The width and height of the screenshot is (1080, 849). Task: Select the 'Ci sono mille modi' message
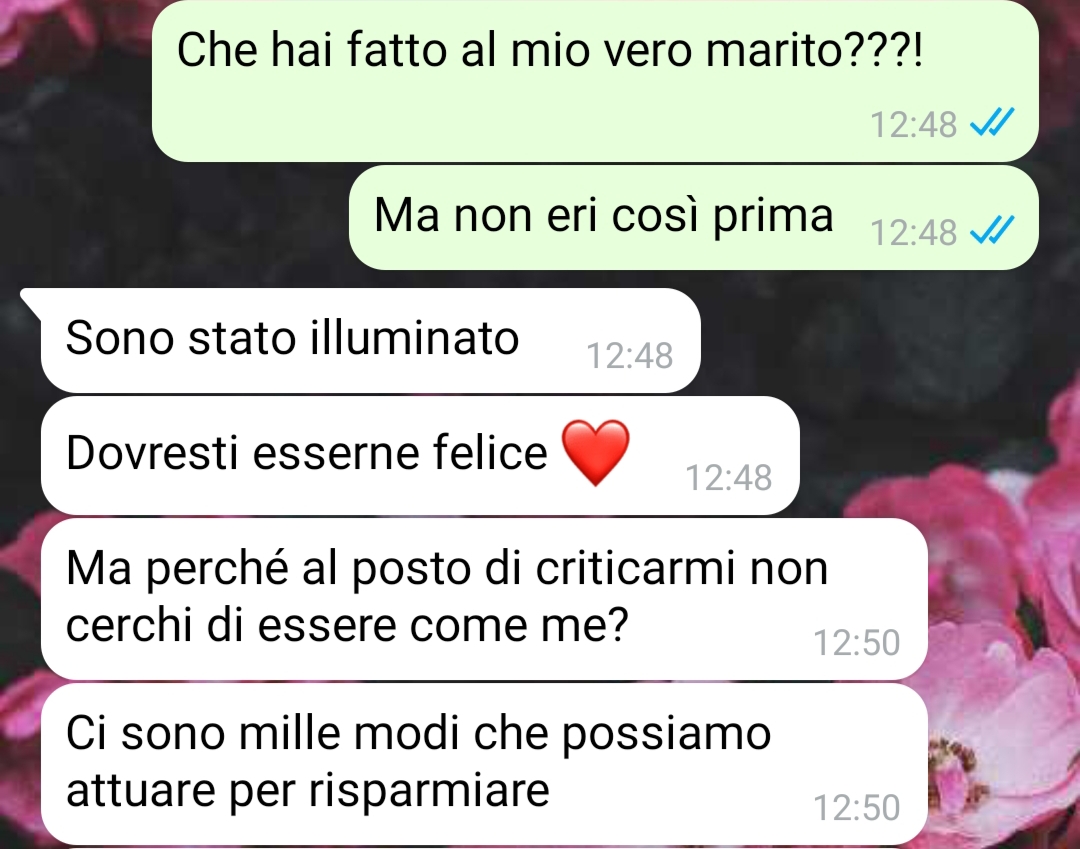[x=484, y=764]
